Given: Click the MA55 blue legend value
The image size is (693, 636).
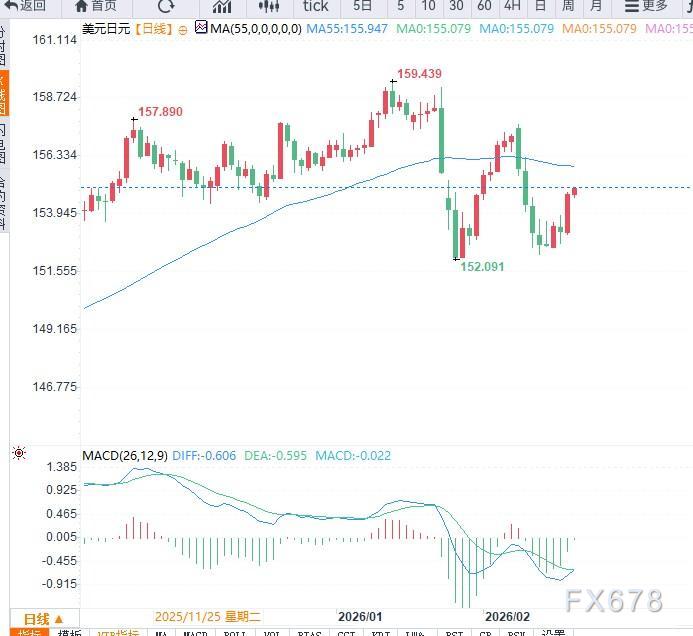Looking at the screenshot, I should coord(347,29).
